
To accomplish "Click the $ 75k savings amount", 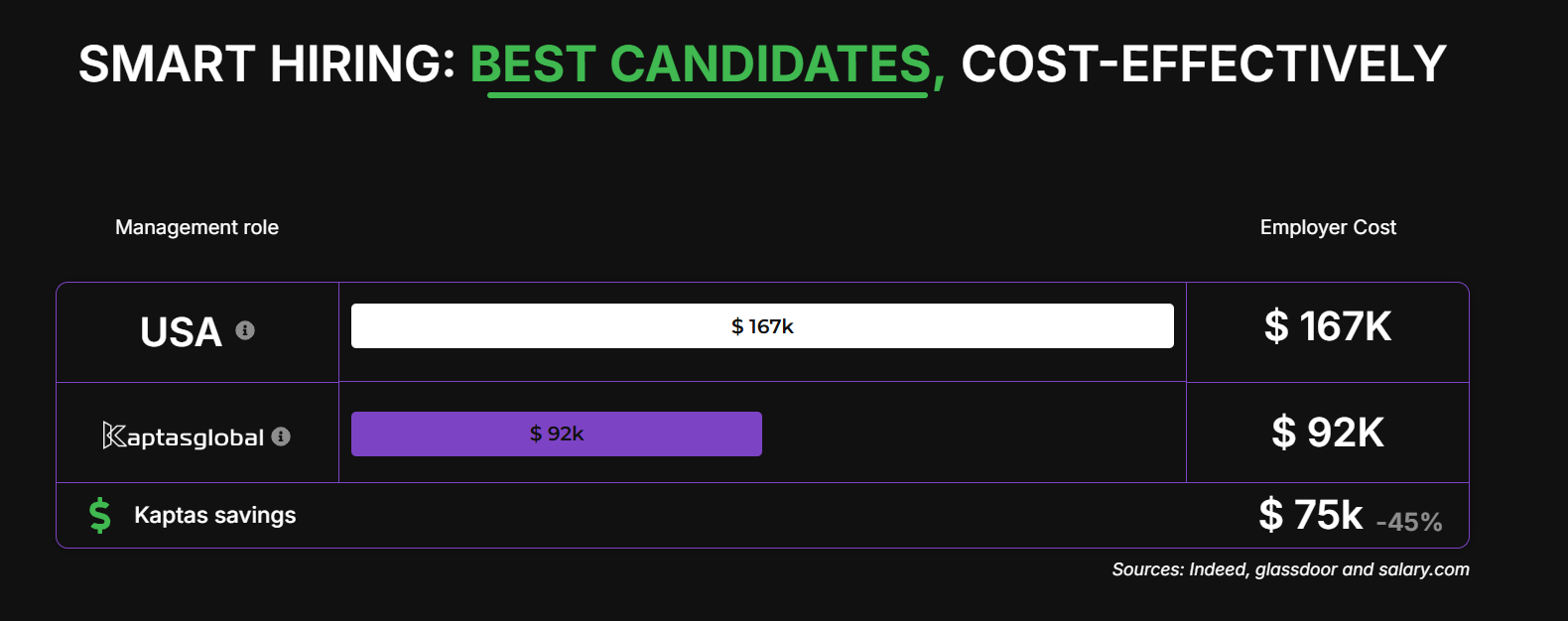I will click(1311, 515).
